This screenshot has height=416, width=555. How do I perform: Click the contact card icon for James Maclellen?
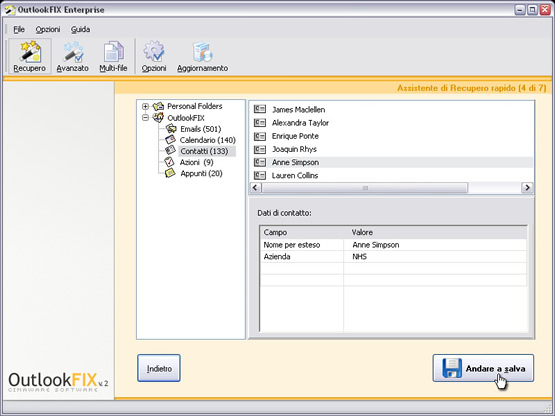pos(260,109)
